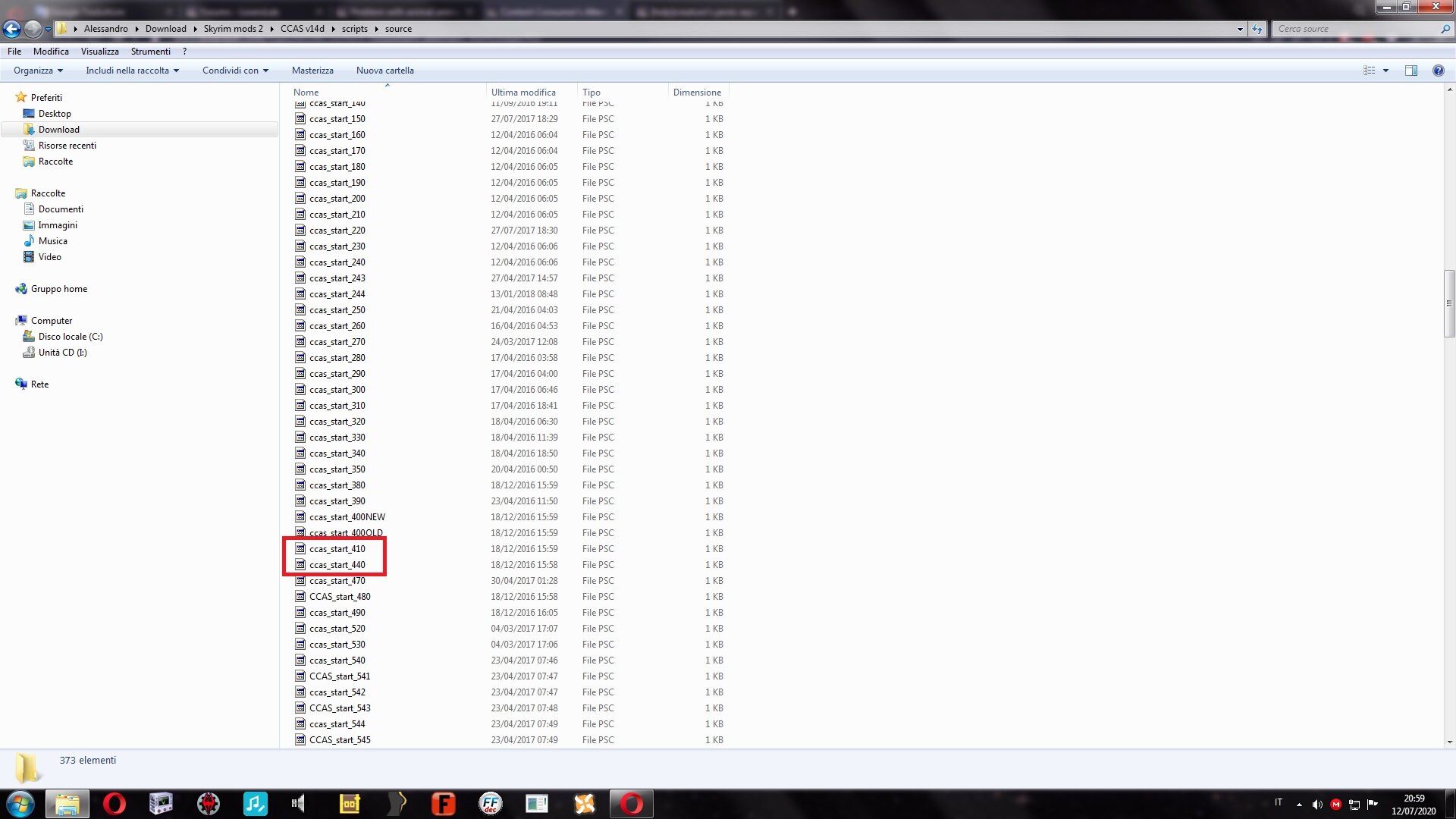The height and width of the screenshot is (819, 1456).
Task: Click scroll down arrow of file list
Action: point(1449,742)
